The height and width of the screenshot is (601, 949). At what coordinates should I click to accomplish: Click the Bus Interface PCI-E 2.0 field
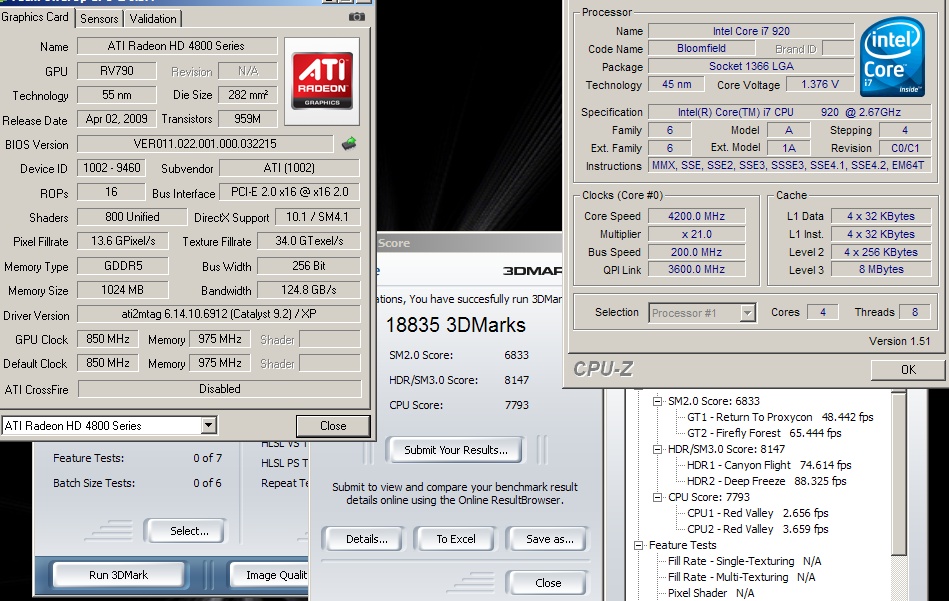pyautogui.click(x=289, y=192)
